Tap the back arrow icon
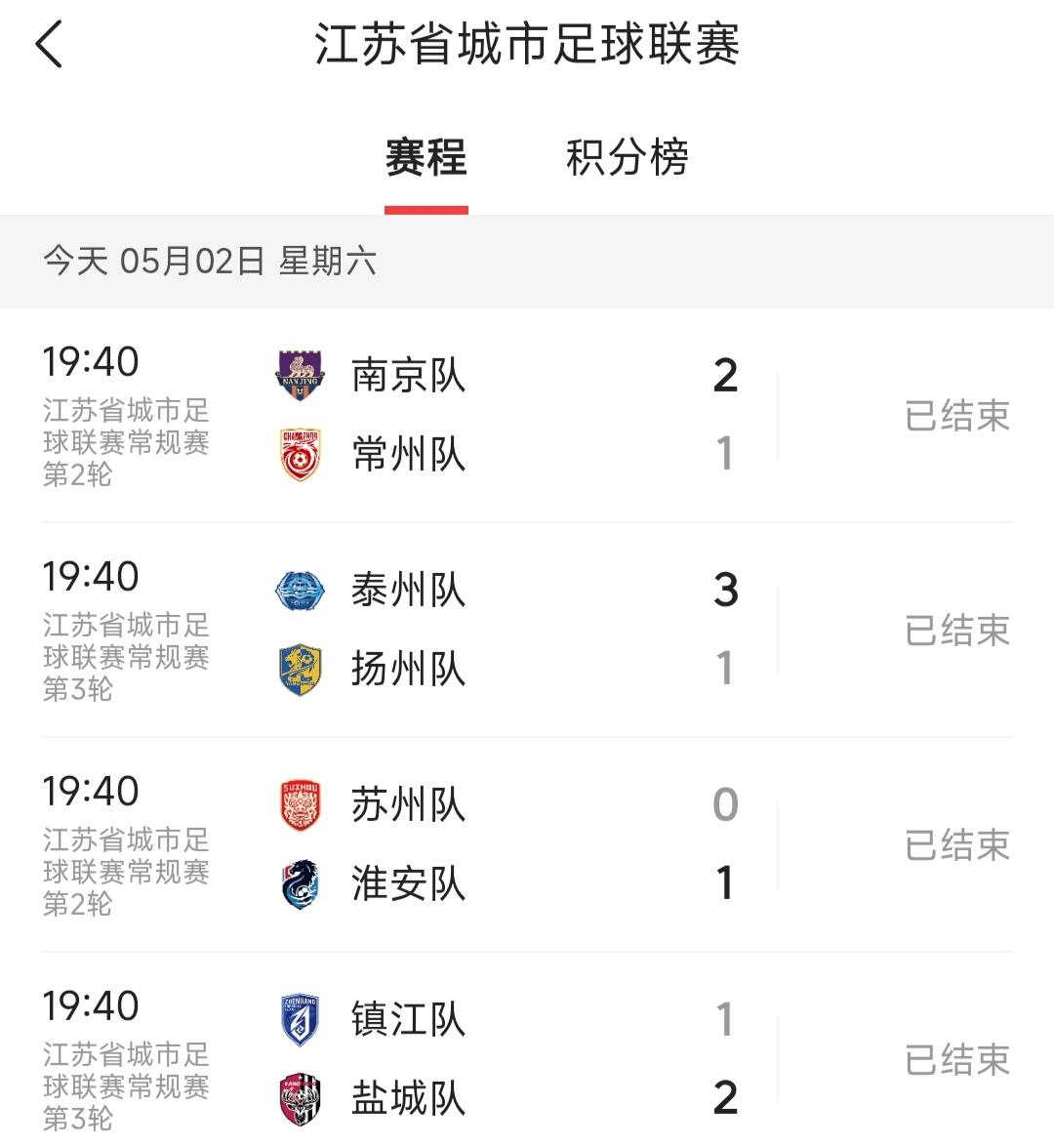Image resolution: width=1054 pixels, height=1148 pixels. coord(49,44)
